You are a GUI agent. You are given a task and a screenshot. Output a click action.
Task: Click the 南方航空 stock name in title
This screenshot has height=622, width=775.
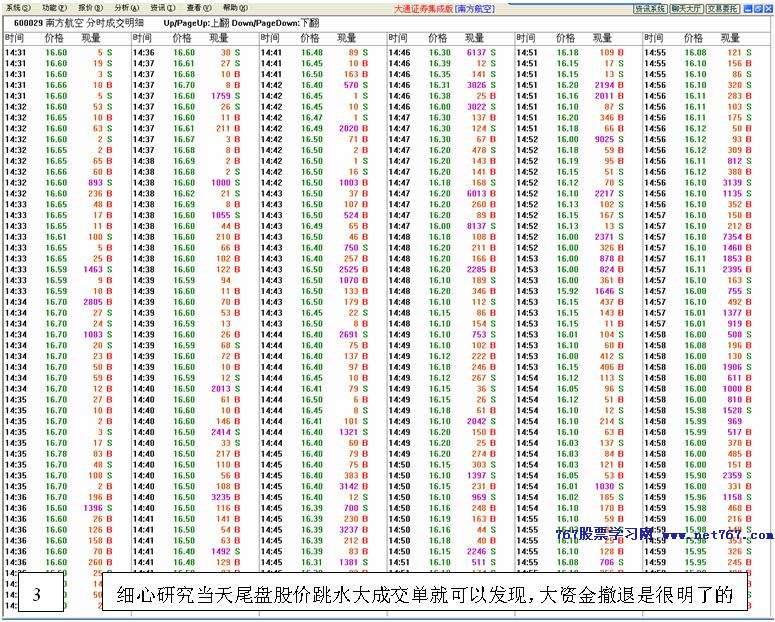coord(63,22)
